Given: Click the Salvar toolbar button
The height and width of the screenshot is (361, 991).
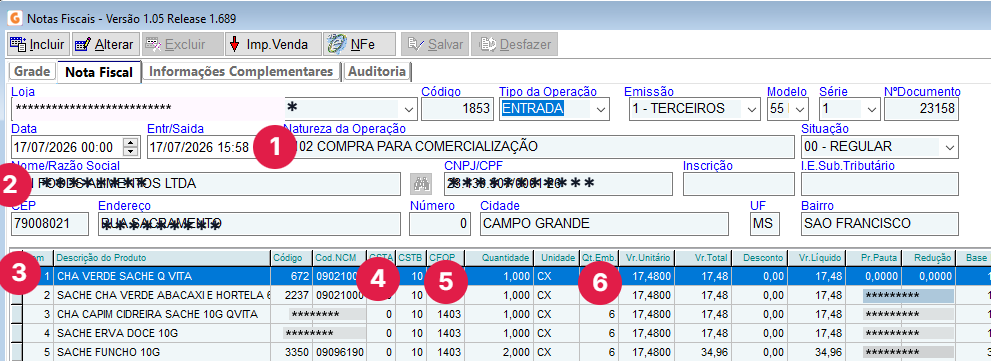Looking at the screenshot, I should (435, 44).
